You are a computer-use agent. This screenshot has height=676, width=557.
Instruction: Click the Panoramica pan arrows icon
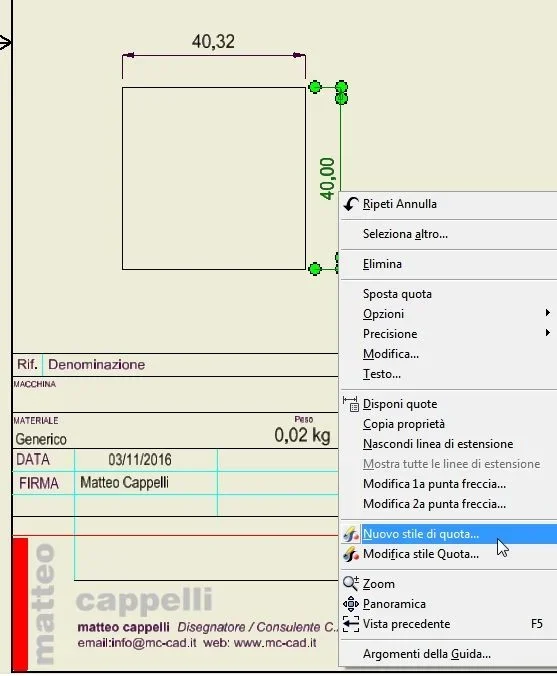tap(351, 604)
